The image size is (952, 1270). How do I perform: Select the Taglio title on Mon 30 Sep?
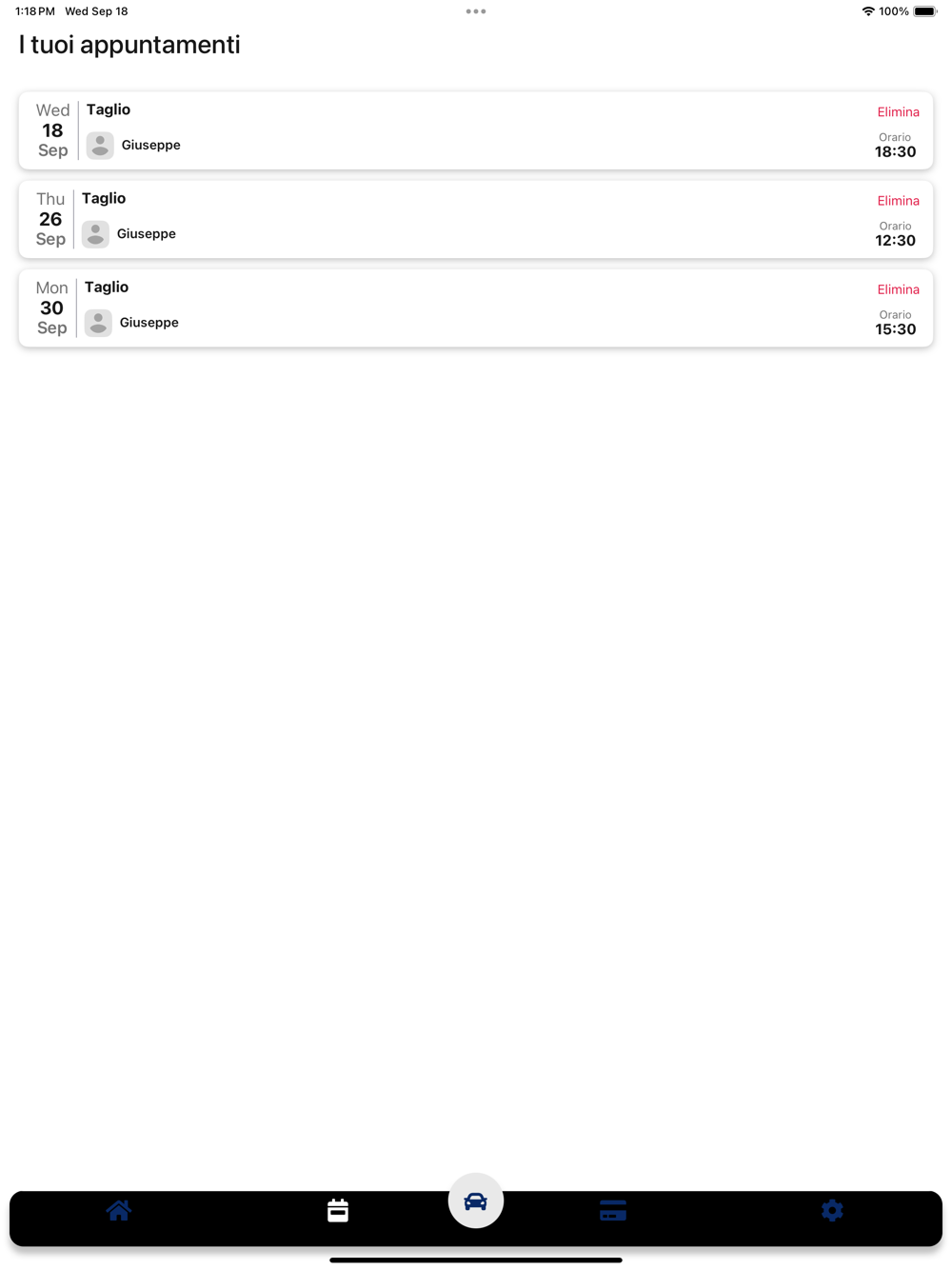tap(107, 287)
